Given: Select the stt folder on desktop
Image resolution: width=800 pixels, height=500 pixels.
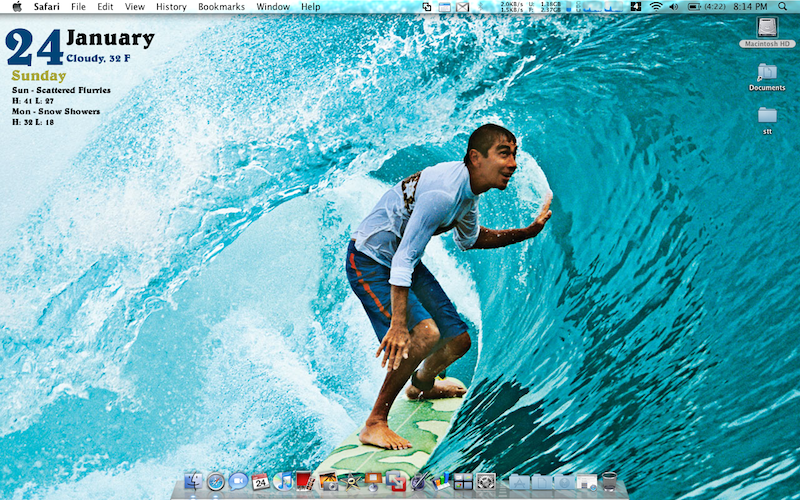Looking at the screenshot, I should (x=767, y=120).
